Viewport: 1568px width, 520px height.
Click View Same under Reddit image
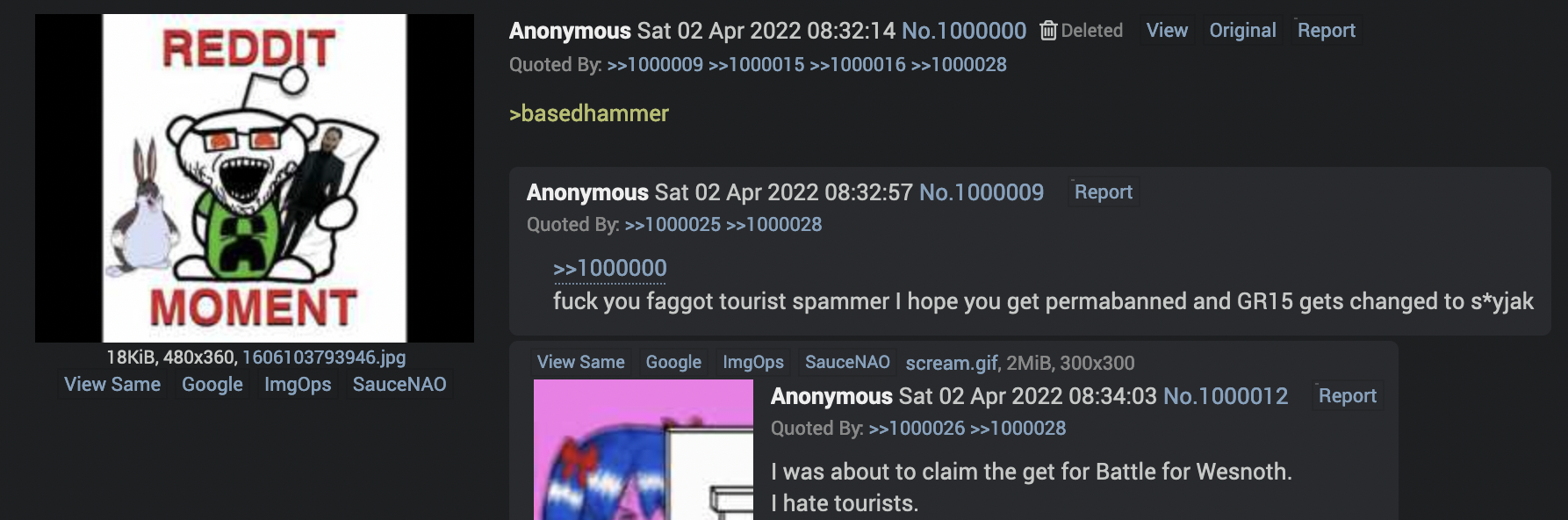[112, 385]
